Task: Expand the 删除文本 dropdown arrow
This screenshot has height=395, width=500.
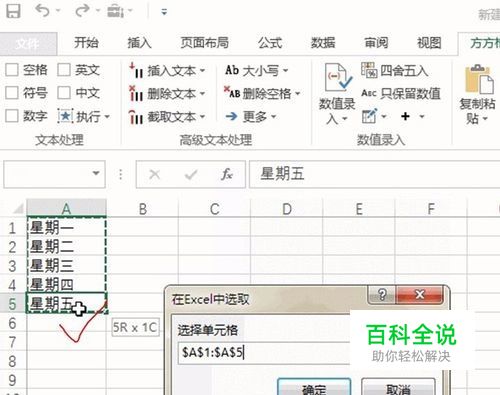Action: (x=202, y=93)
